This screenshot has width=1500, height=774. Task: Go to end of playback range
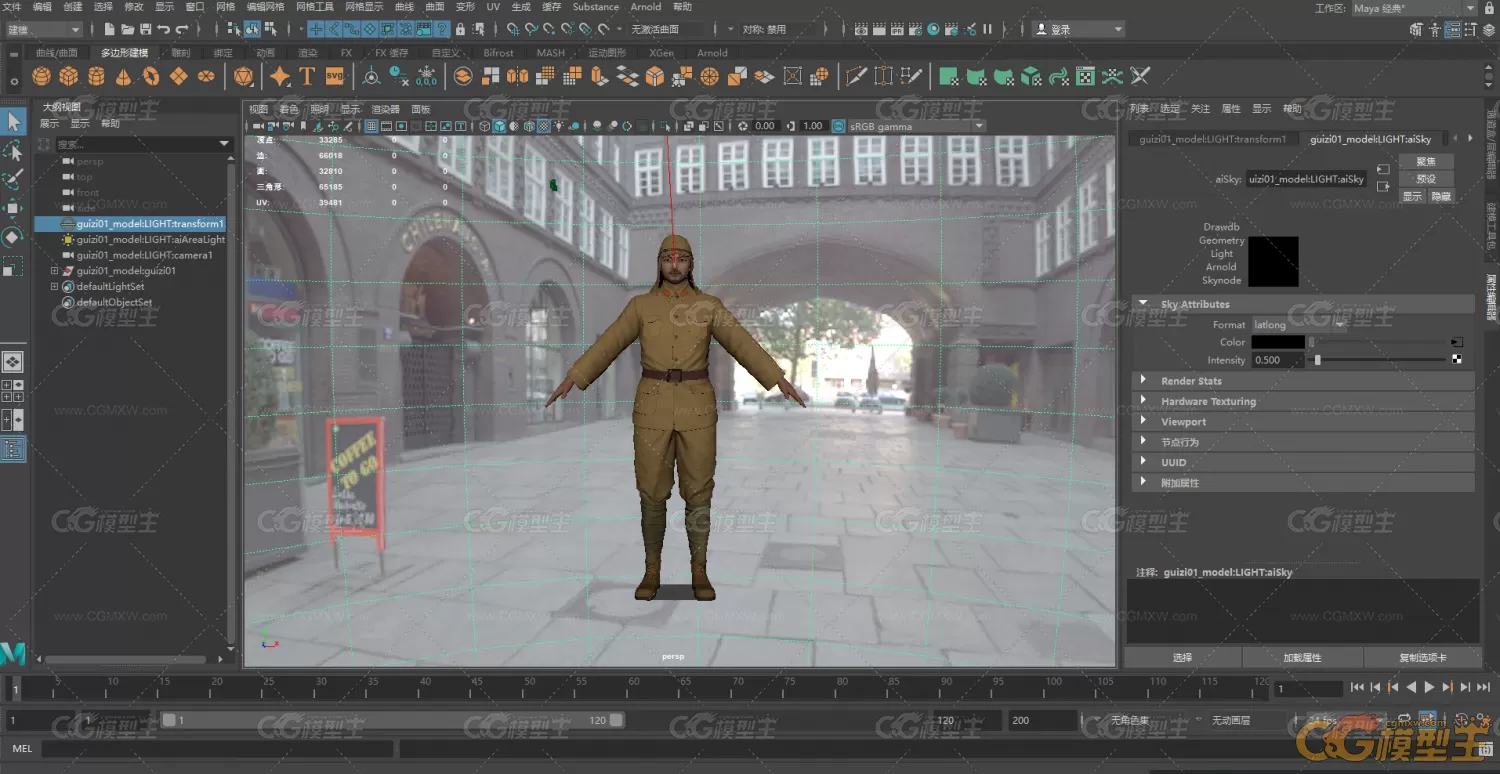point(1484,687)
